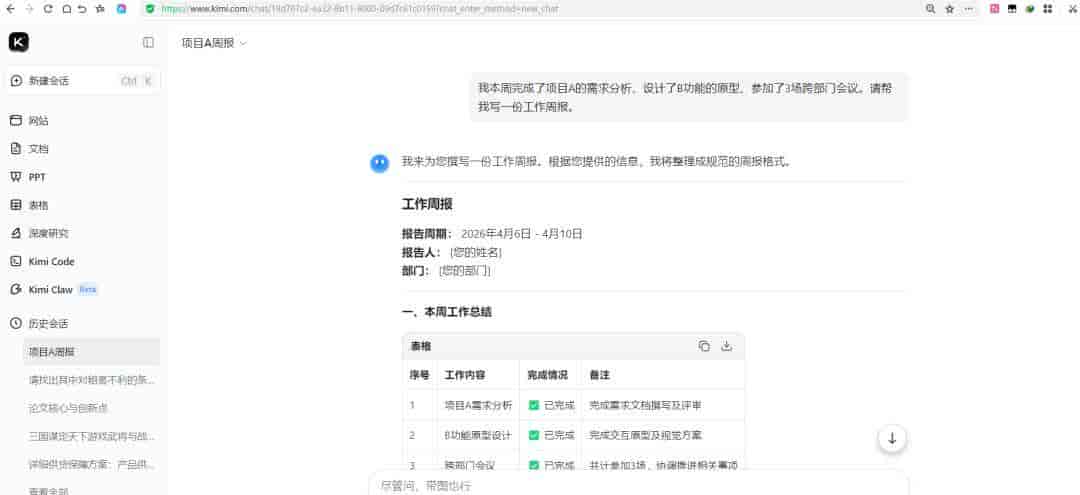This screenshot has width=1080, height=495.
Task: Click the [您的姓名] placeholder text
Action: (x=476, y=253)
